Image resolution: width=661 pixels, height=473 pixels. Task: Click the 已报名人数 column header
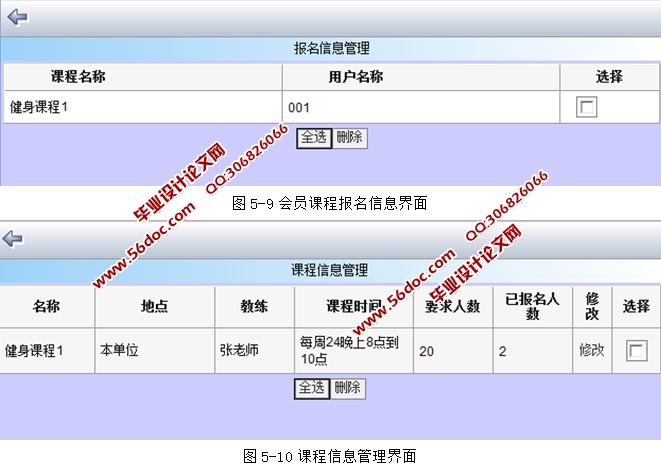click(532, 306)
